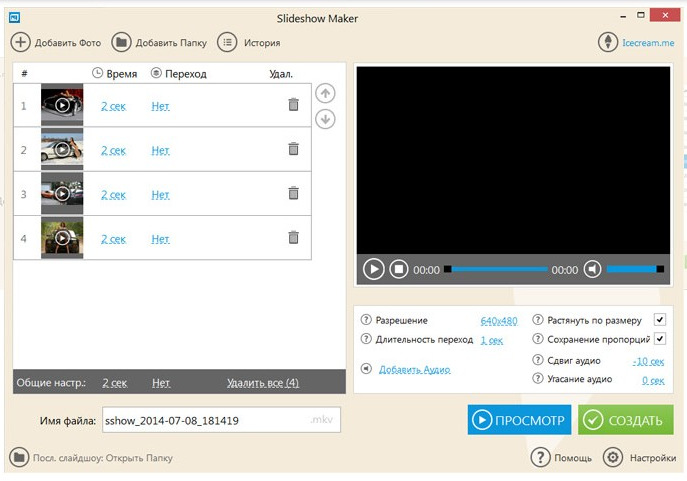Click the Add Folder icon
This screenshot has width=687, height=481.
tap(121, 42)
